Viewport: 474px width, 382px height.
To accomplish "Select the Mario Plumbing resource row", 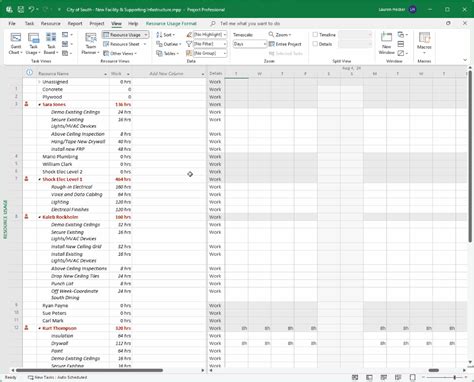I will pyautogui.click(x=60, y=157).
